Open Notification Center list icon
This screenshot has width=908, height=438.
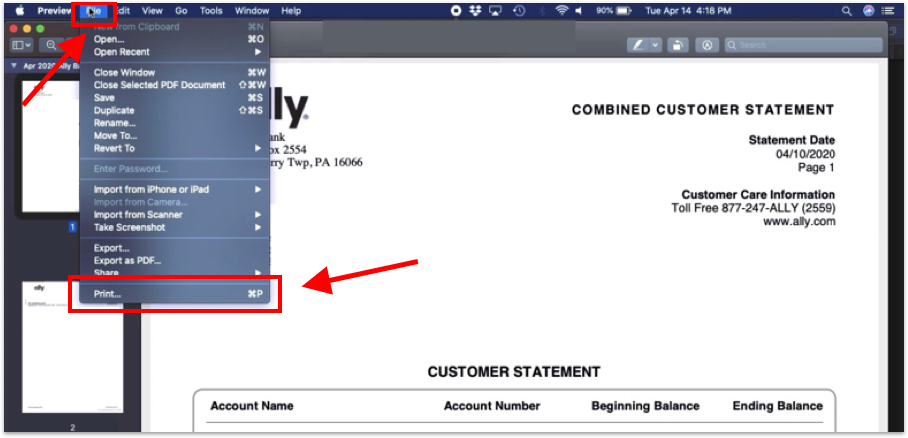tap(887, 10)
